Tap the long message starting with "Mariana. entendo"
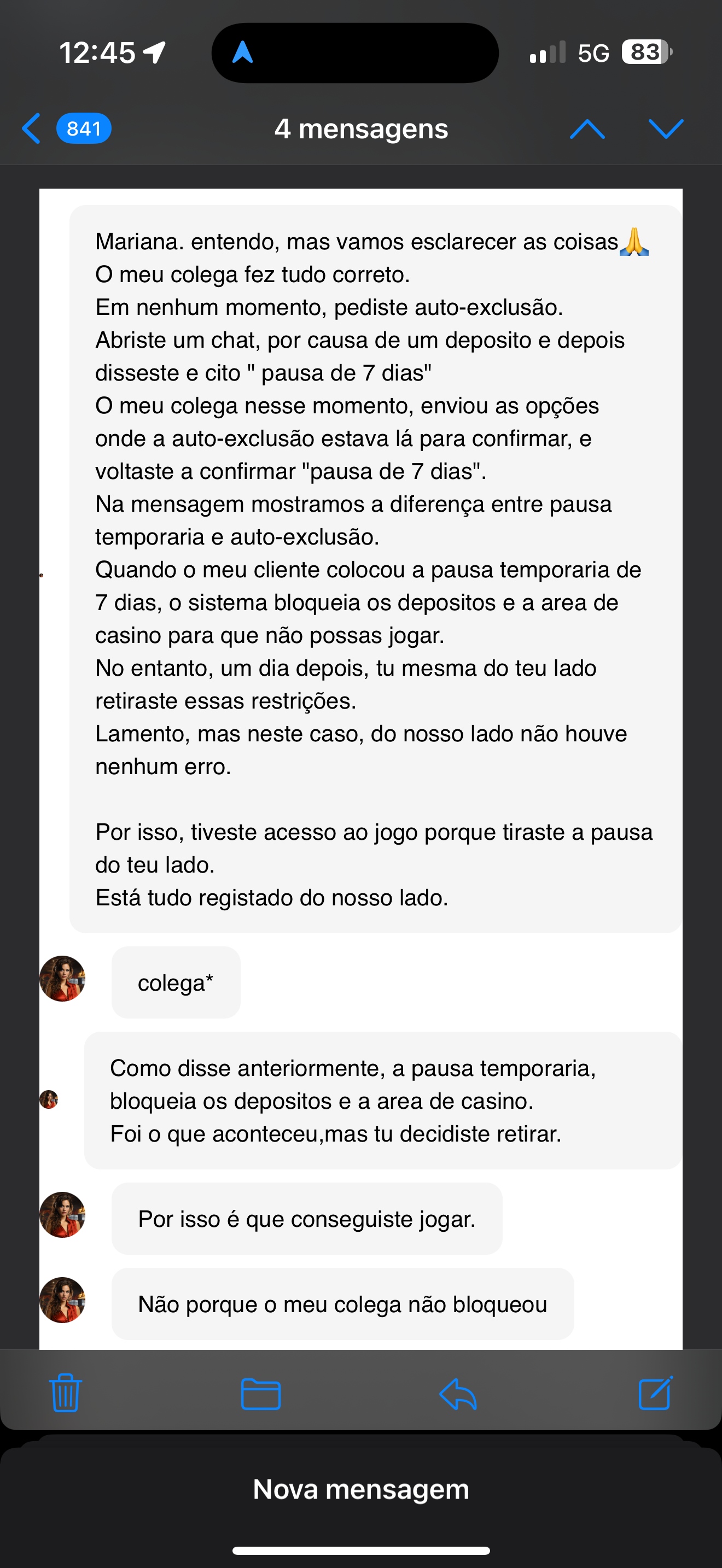The height and width of the screenshot is (1568, 722). pyautogui.click(x=375, y=569)
